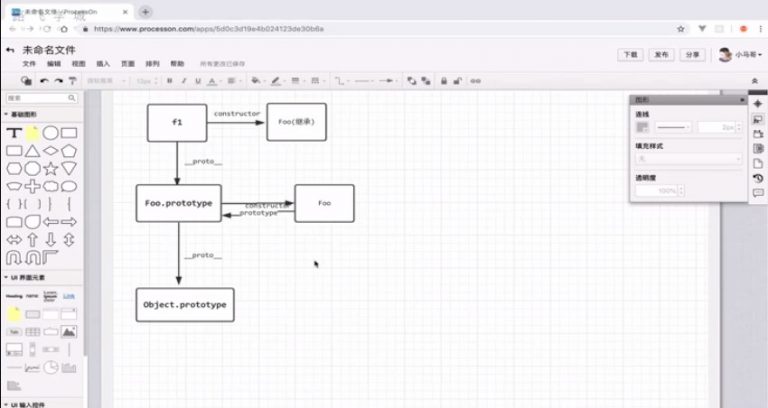Toggle bold text formatting
Screen dimensions: 768x408
170,81
